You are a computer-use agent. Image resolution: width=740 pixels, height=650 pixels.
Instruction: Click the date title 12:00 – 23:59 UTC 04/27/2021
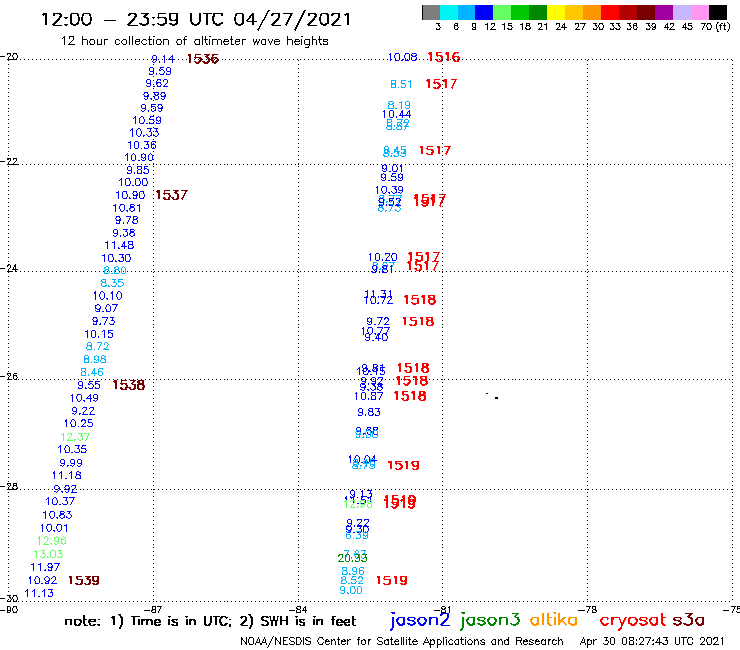(196, 19)
